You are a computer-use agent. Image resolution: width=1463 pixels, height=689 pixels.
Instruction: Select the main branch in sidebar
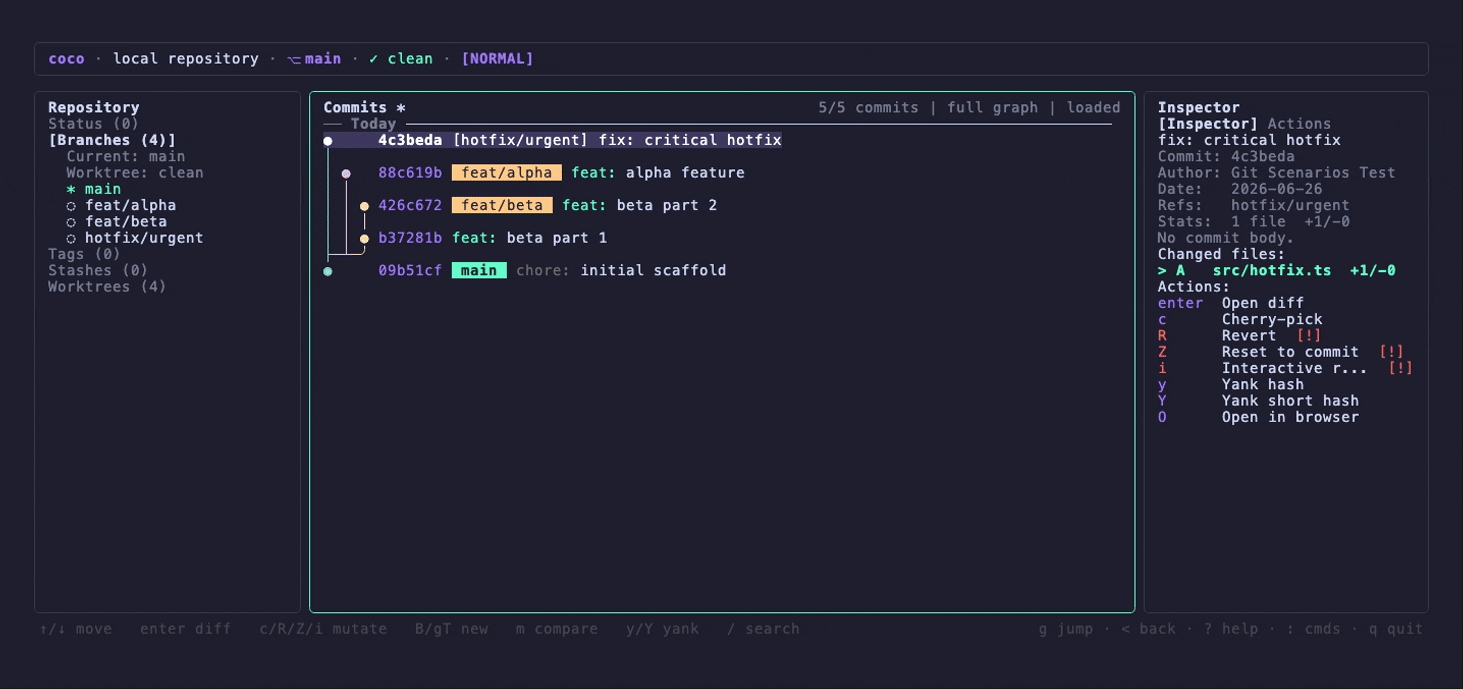[x=102, y=189]
